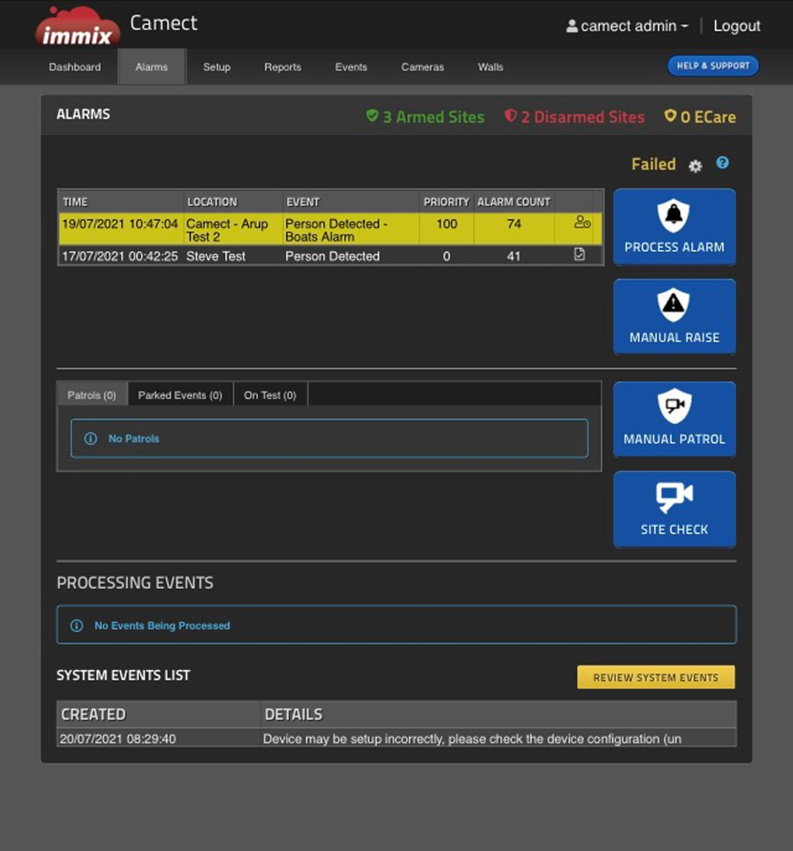The image size is (793, 851).
Task: Click alarm count value 74
Action: point(514,224)
